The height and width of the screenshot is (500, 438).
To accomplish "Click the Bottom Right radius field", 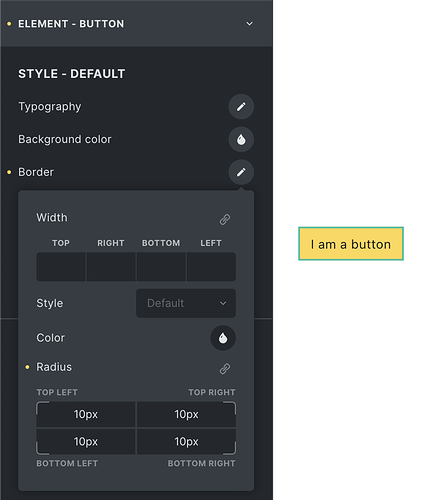I will (x=186, y=442).
